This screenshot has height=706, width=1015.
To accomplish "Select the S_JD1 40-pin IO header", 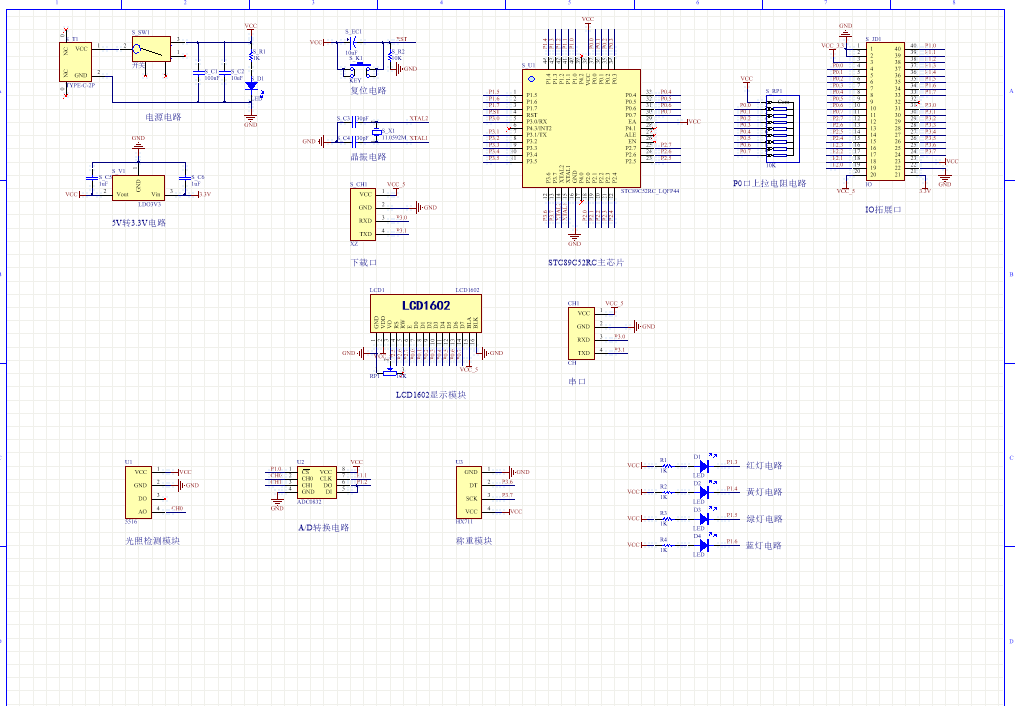I will point(885,110).
